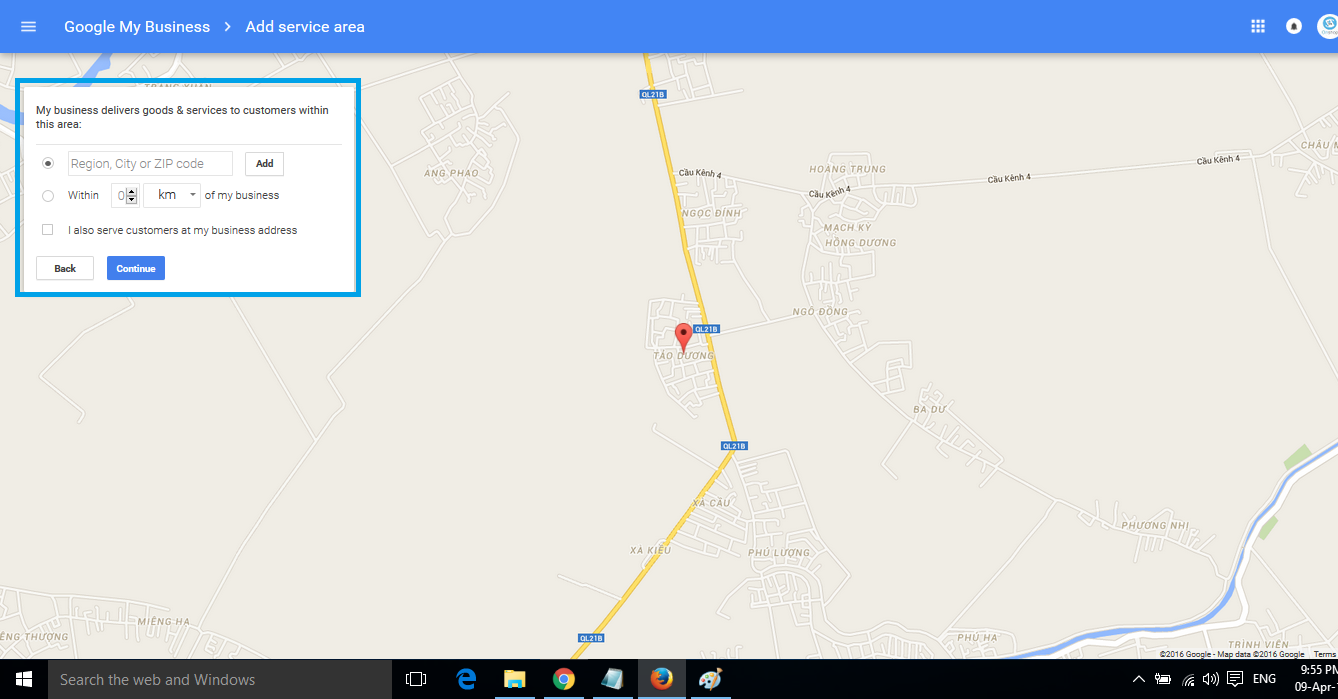1338x699 pixels.
Task: Select the Region, City or ZIP radio button
Action: tap(48, 163)
